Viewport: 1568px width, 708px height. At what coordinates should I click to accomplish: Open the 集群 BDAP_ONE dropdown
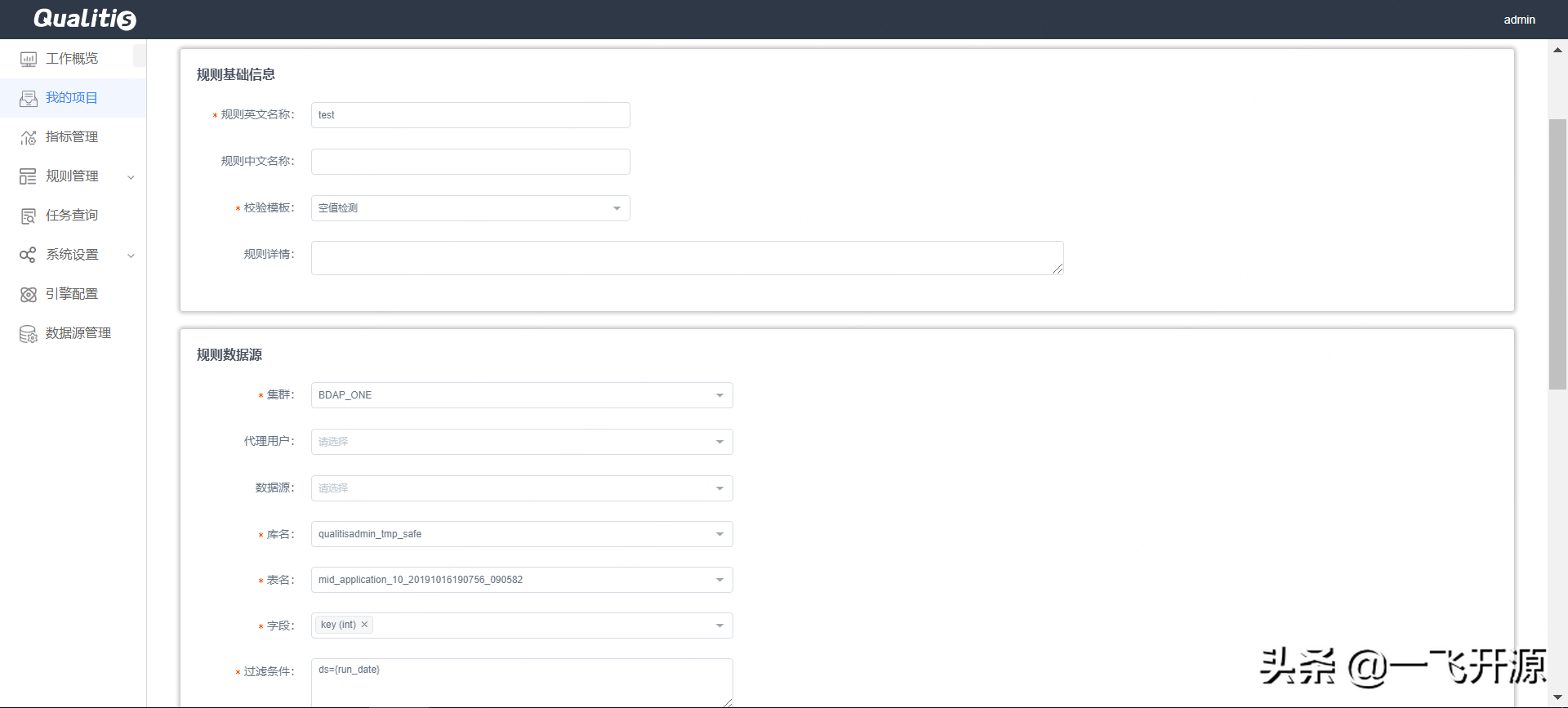(522, 395)
